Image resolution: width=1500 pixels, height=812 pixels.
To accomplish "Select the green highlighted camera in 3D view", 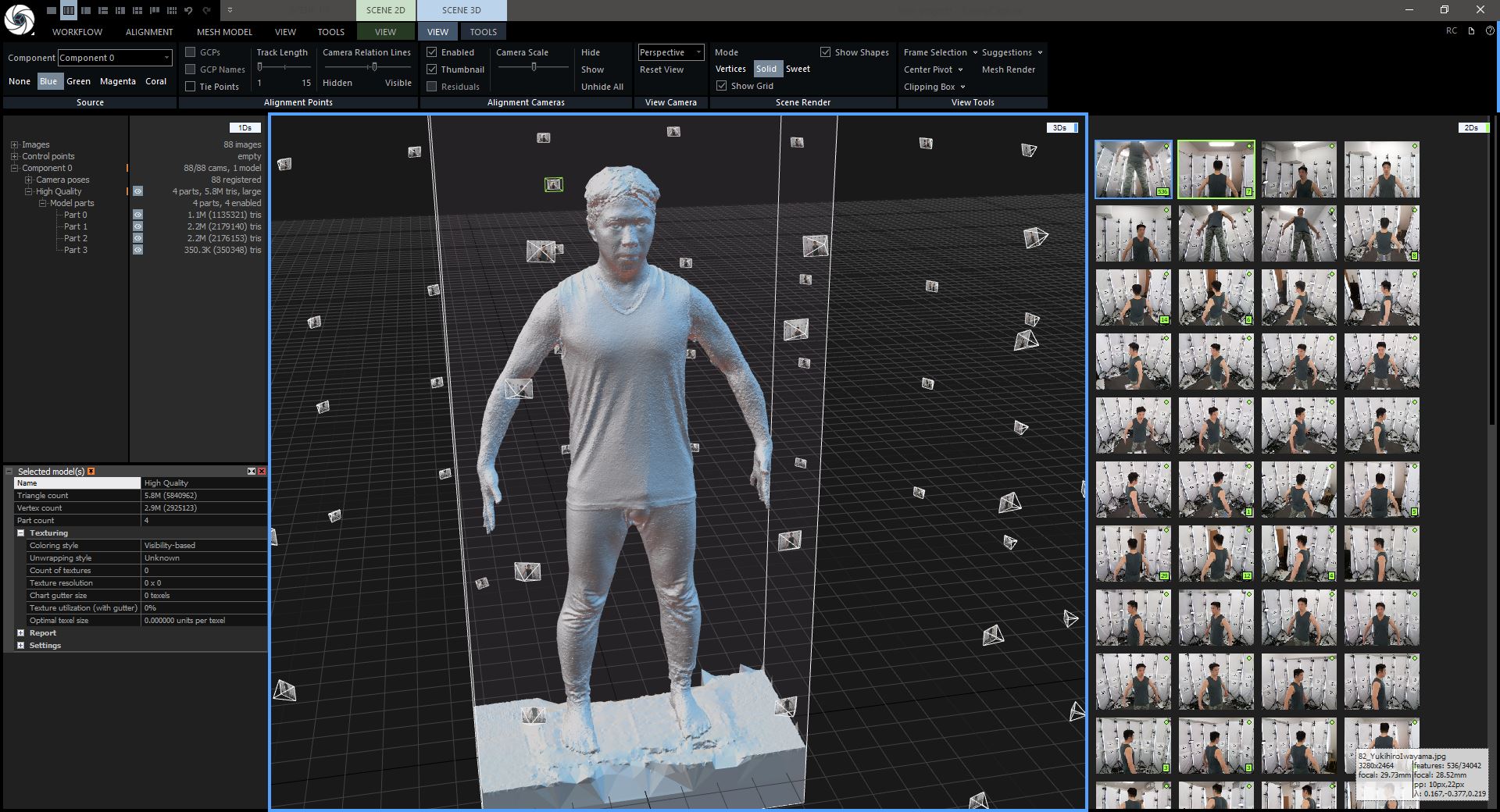I will [554, 185].
